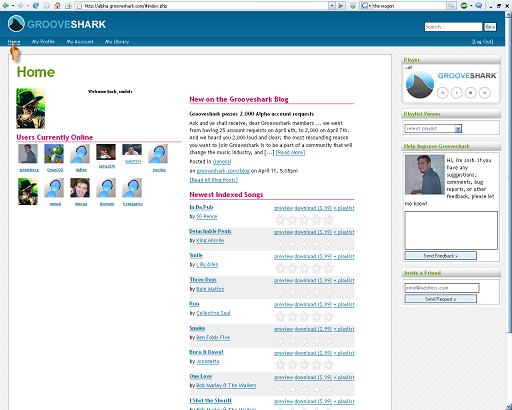Open the song Smile
512x410 pixels.
[x=196, y=255]
